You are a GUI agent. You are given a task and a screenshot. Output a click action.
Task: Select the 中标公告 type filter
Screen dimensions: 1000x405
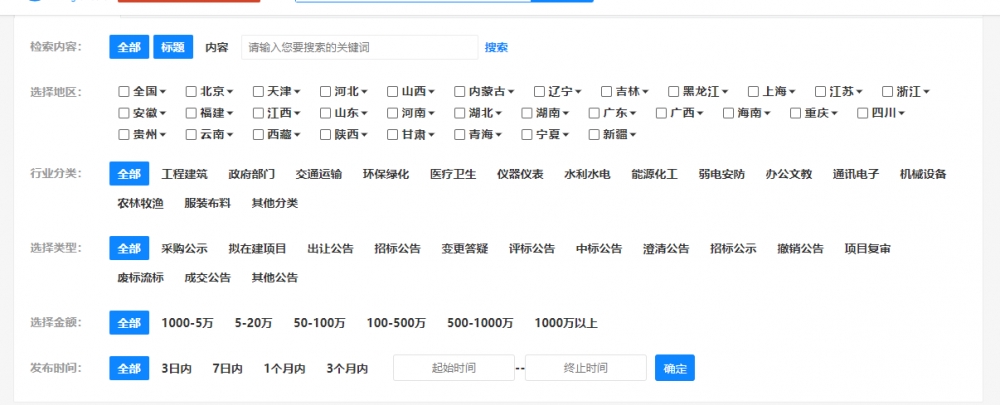tap(599, 249)
